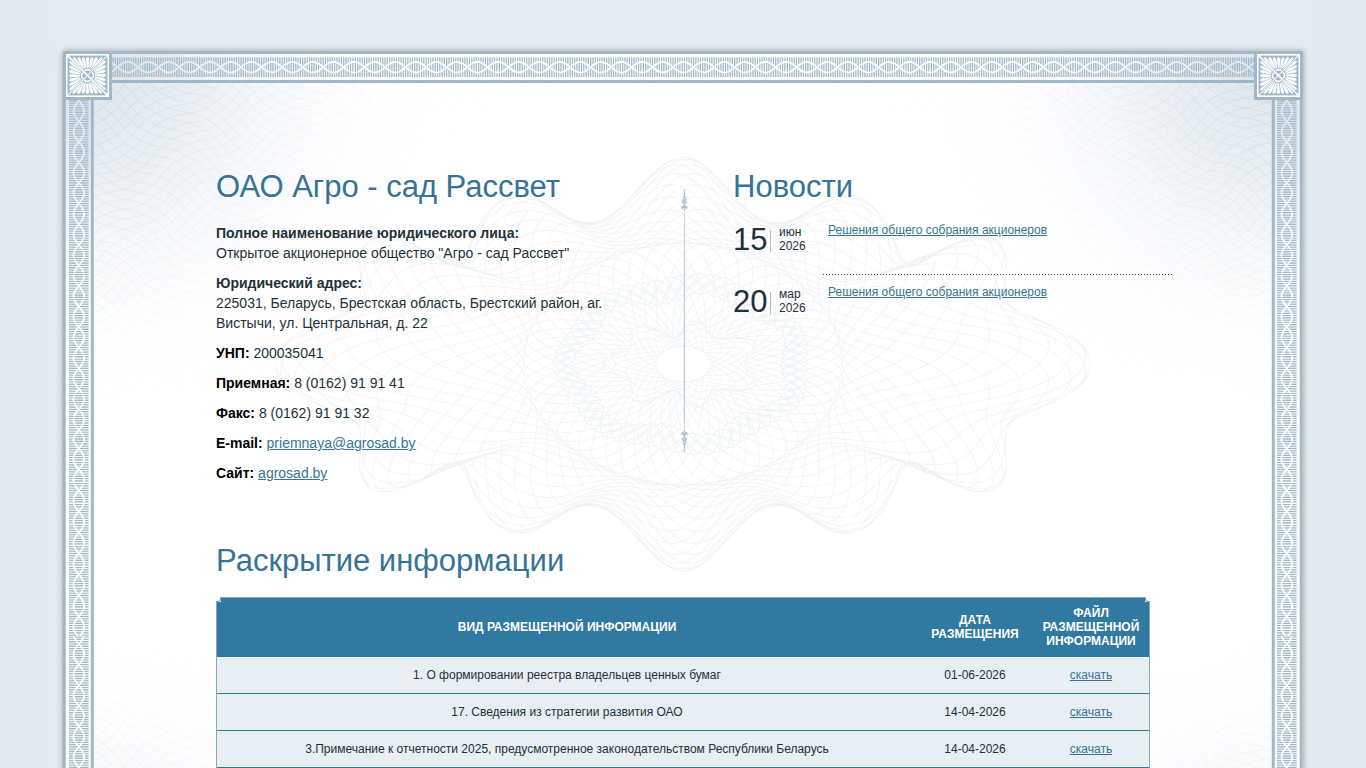The width and height of the screenshot is (1366, 768).
Task: Download file for 'Сведения из стратегии развития ОАО'
Action: pos(1091,712)
